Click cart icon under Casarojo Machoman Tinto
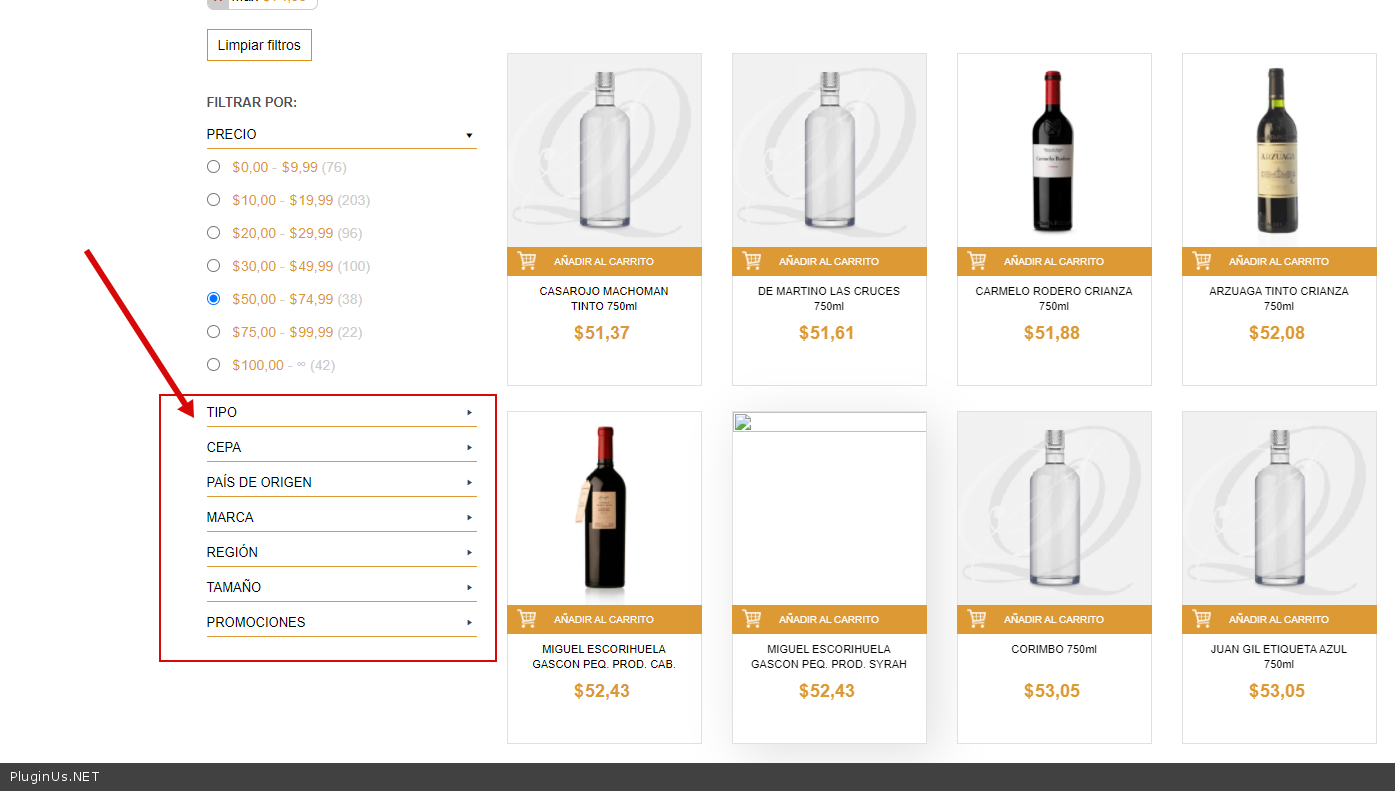The width and height of the screenshot is (1395, 791). pyautogui.click(x=527, y=261)
